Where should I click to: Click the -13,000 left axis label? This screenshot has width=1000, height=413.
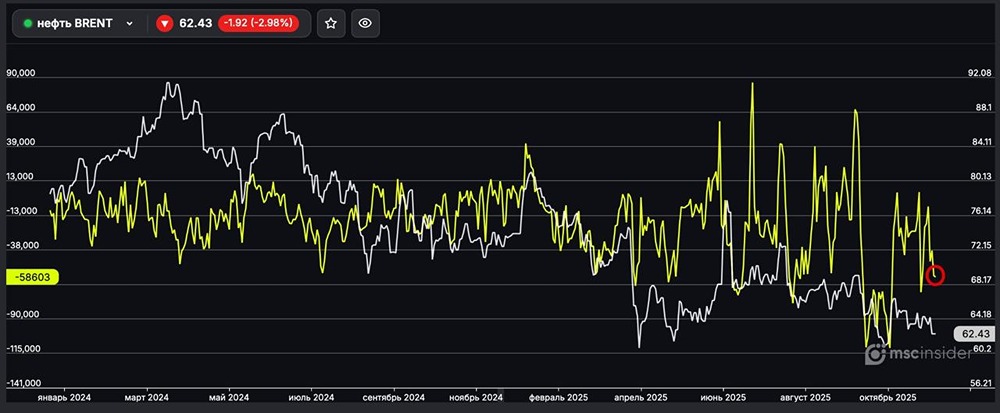22,211
